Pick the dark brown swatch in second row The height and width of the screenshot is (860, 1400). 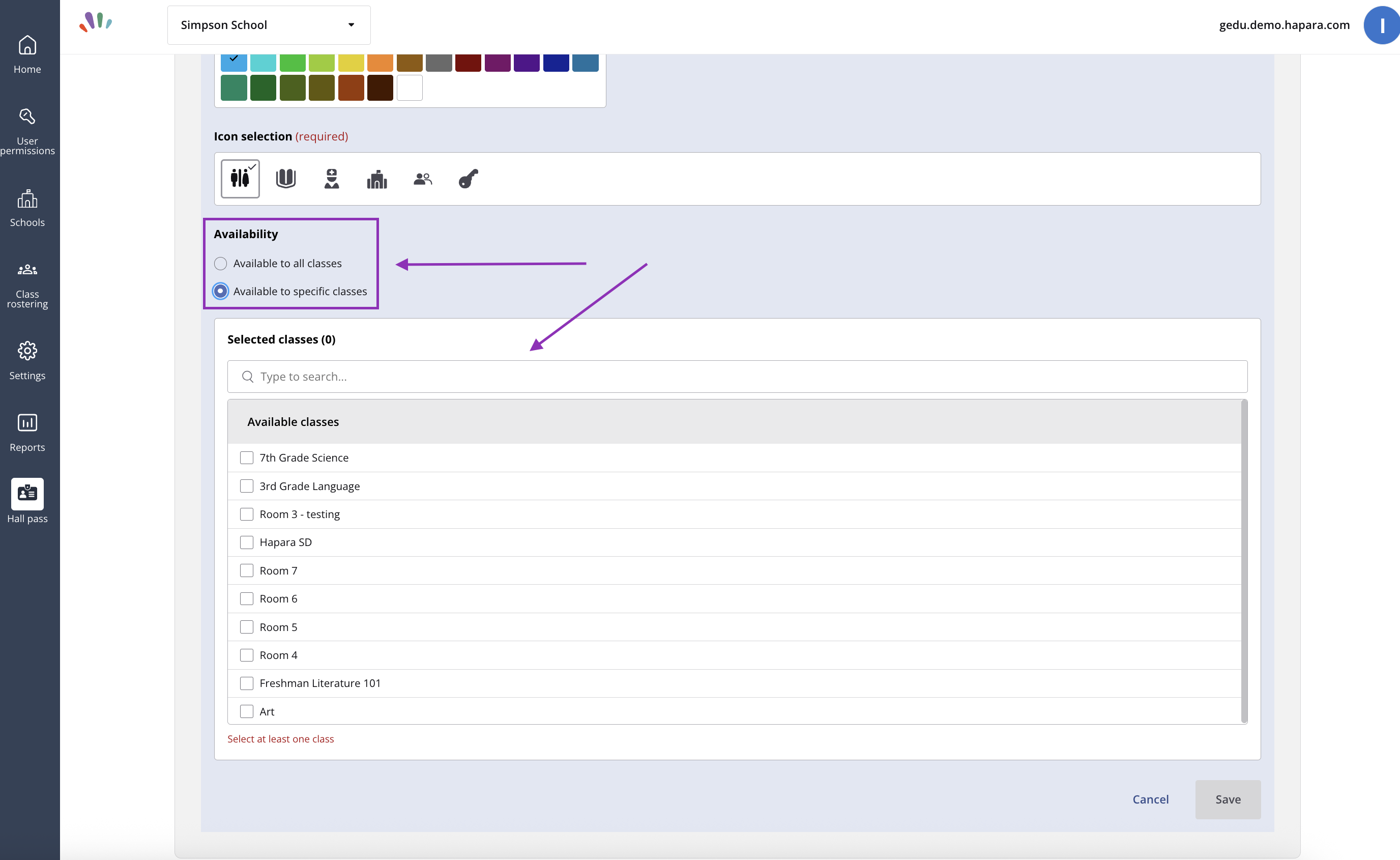tap(381, 88)
